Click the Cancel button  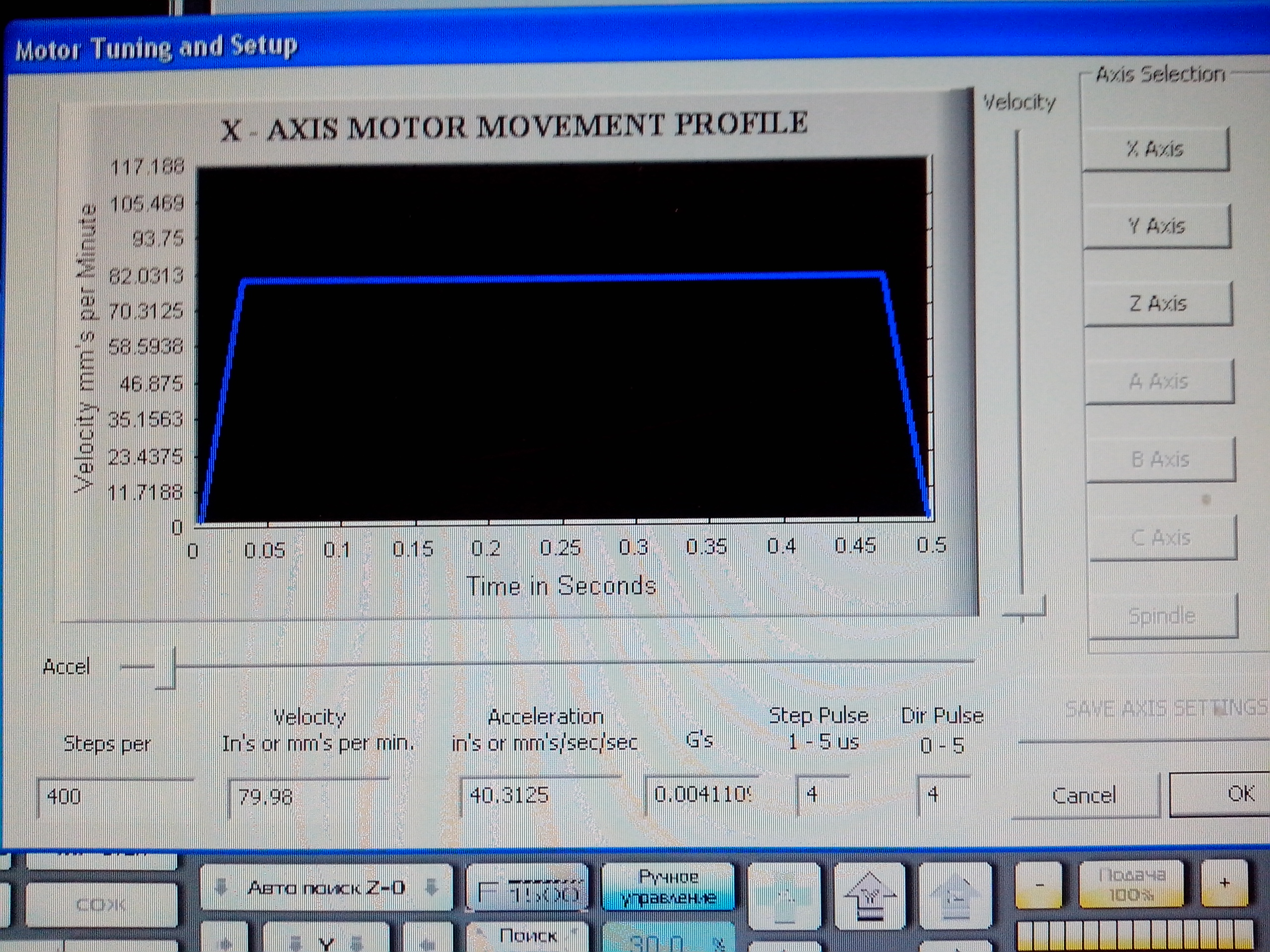coord(1084,796)
